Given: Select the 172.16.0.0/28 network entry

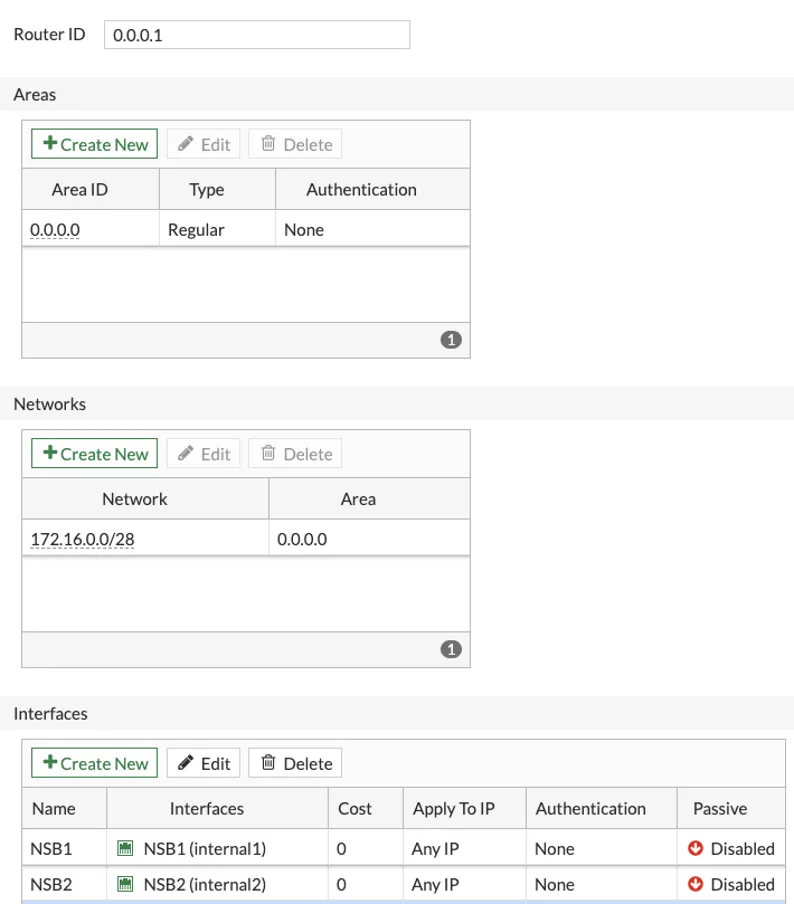Looking at the screenshot, I should coord(82,539).
